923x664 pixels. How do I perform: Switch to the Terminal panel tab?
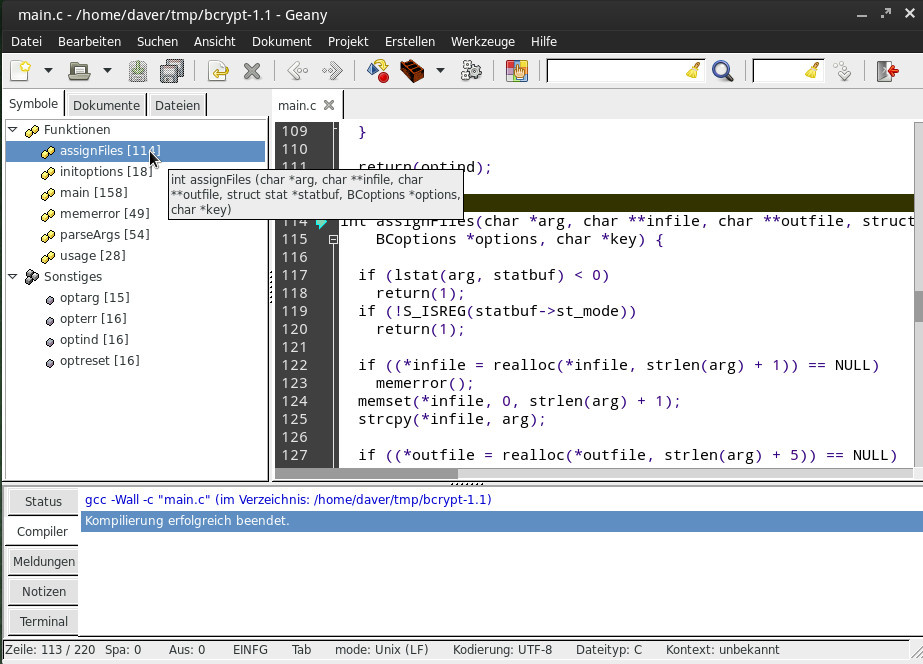[44, 621]
